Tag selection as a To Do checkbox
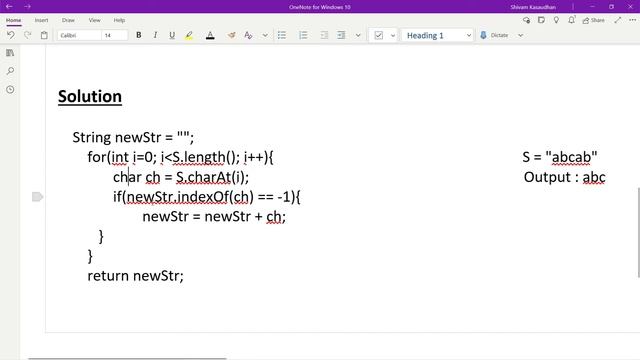 click(x=379, y=35)
